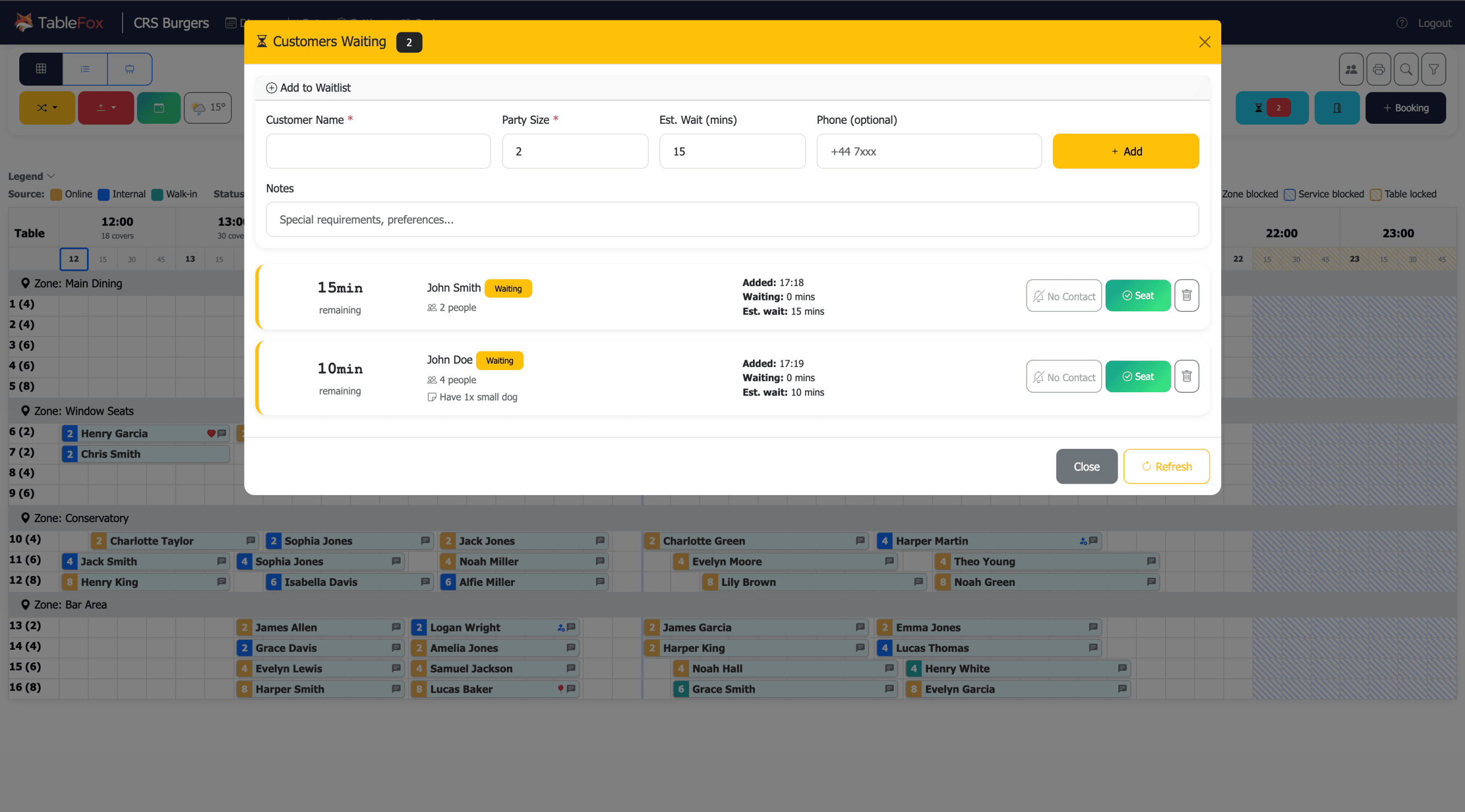1465x812 pixels.
Task: Seat John Smith's party
Action: pos(1138,295)
